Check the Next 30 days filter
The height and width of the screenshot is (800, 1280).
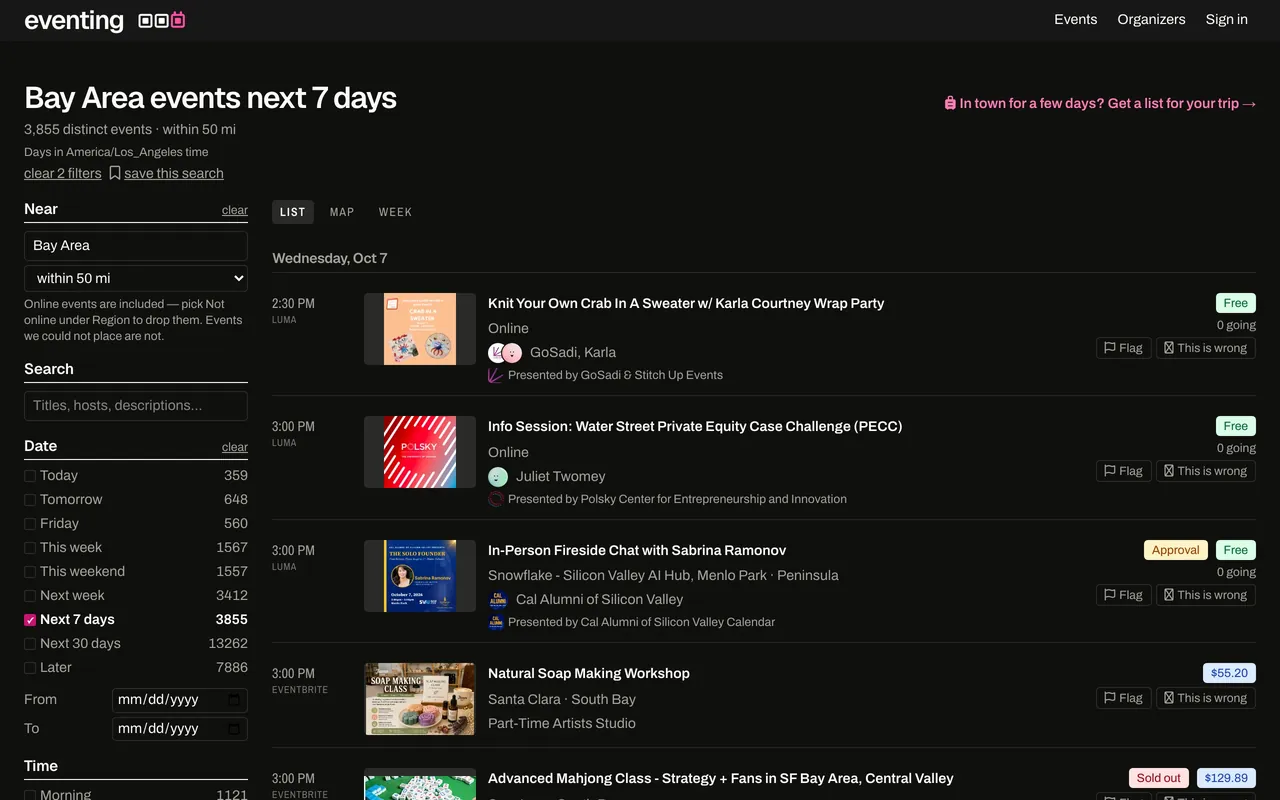click(30, 644)
